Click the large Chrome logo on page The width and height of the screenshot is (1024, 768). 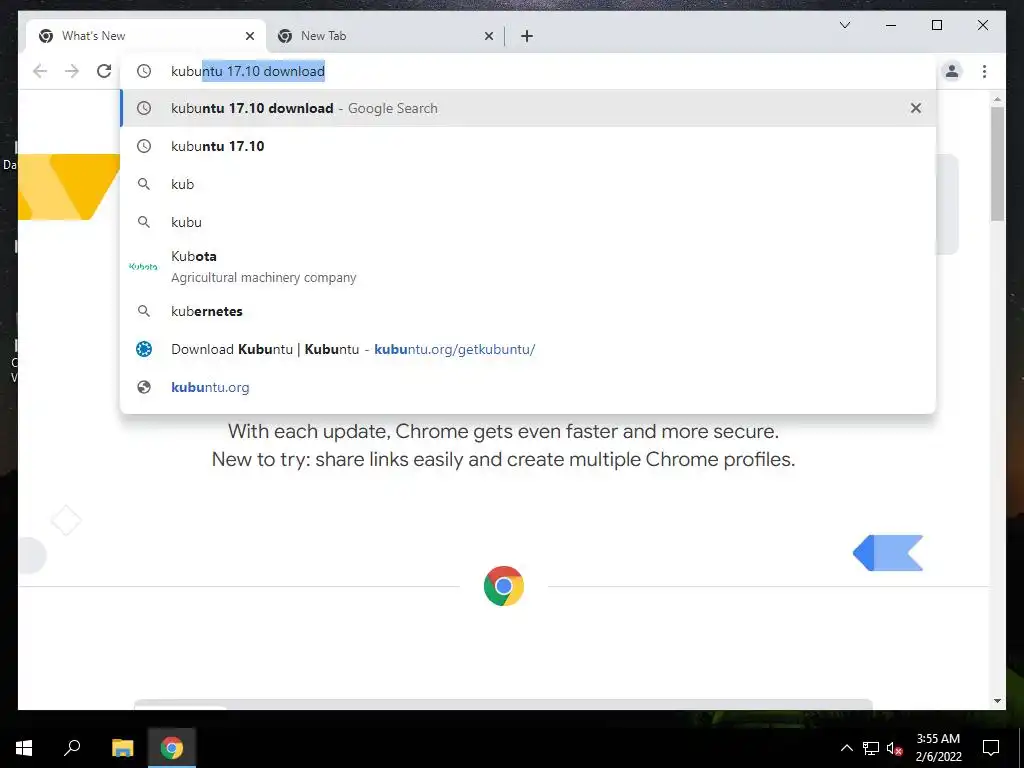pyautogui.click(x=504, y=586)
